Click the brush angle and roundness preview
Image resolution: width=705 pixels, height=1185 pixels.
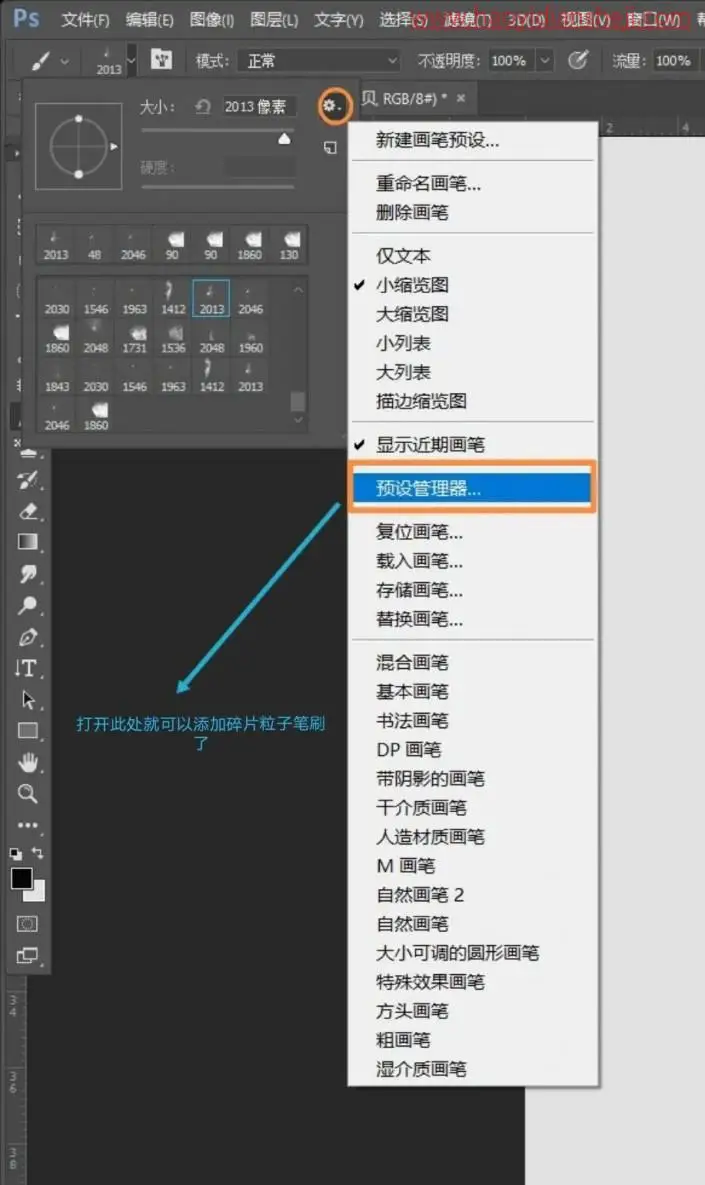[x=79, y=146]
